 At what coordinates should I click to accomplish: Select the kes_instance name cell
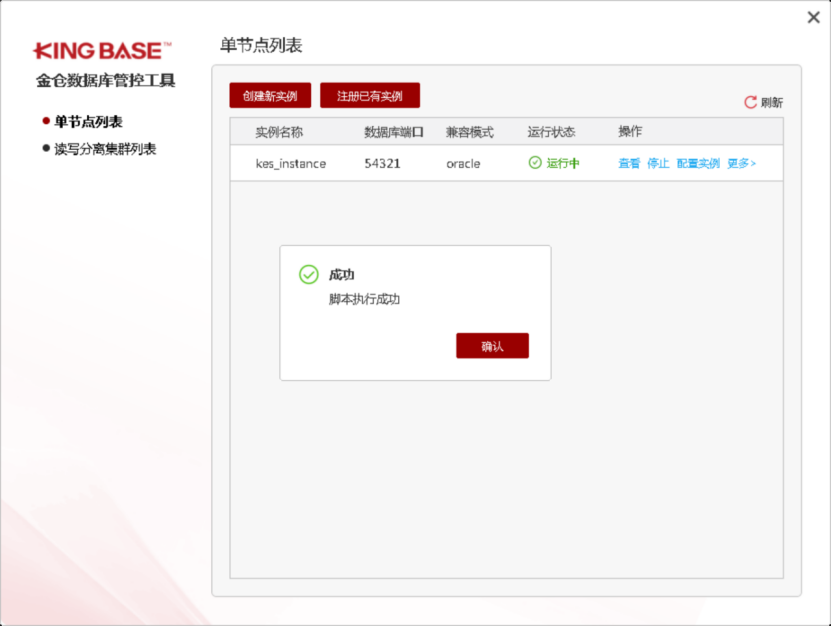(291, 163)
